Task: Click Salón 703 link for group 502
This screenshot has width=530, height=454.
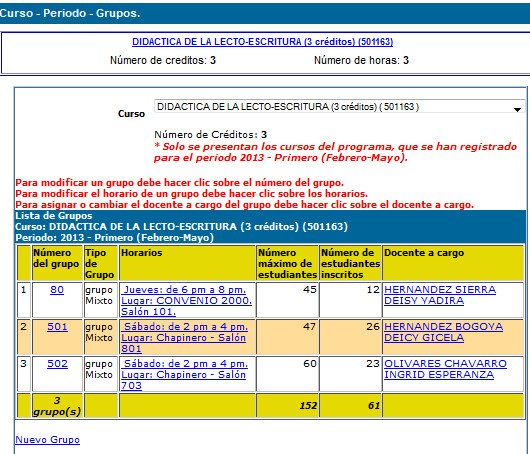Action: pos(184,380)
